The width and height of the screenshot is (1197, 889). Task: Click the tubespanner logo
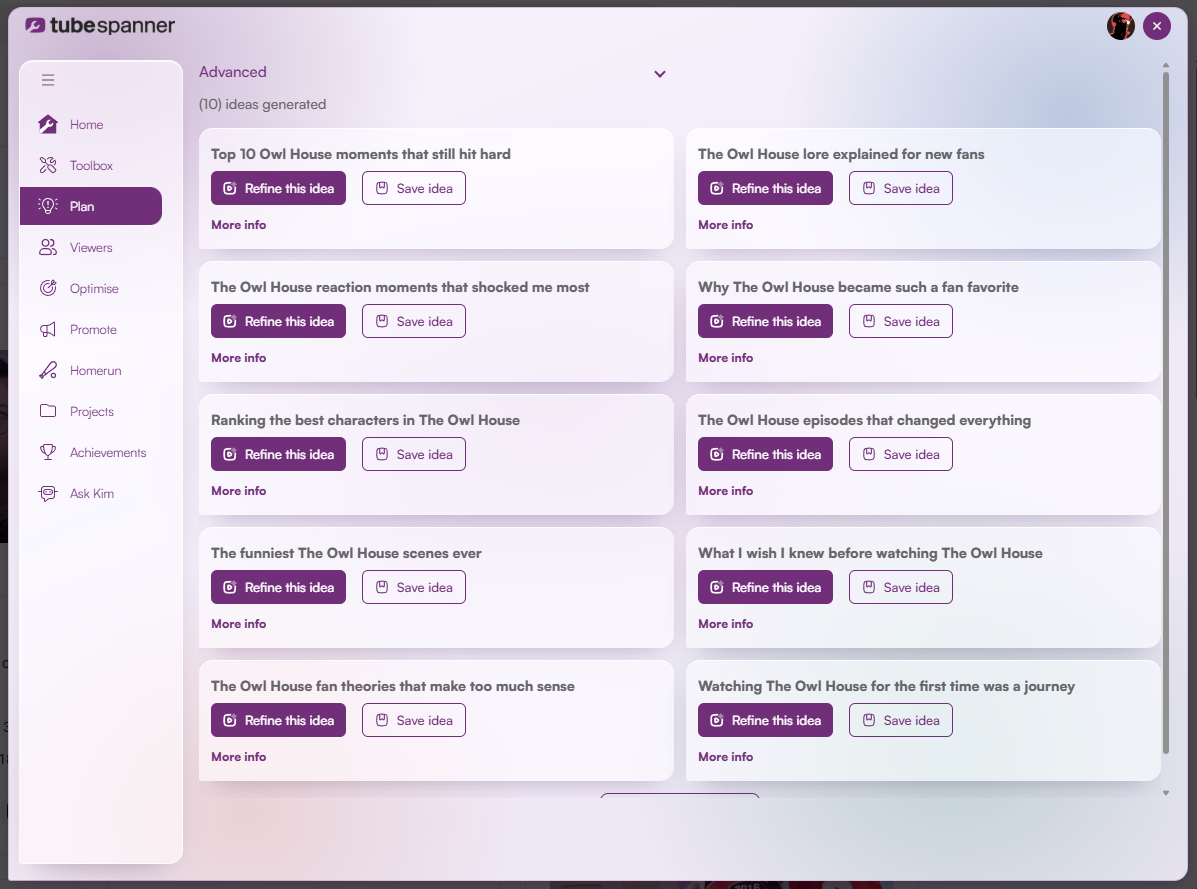tap(100, 25)
